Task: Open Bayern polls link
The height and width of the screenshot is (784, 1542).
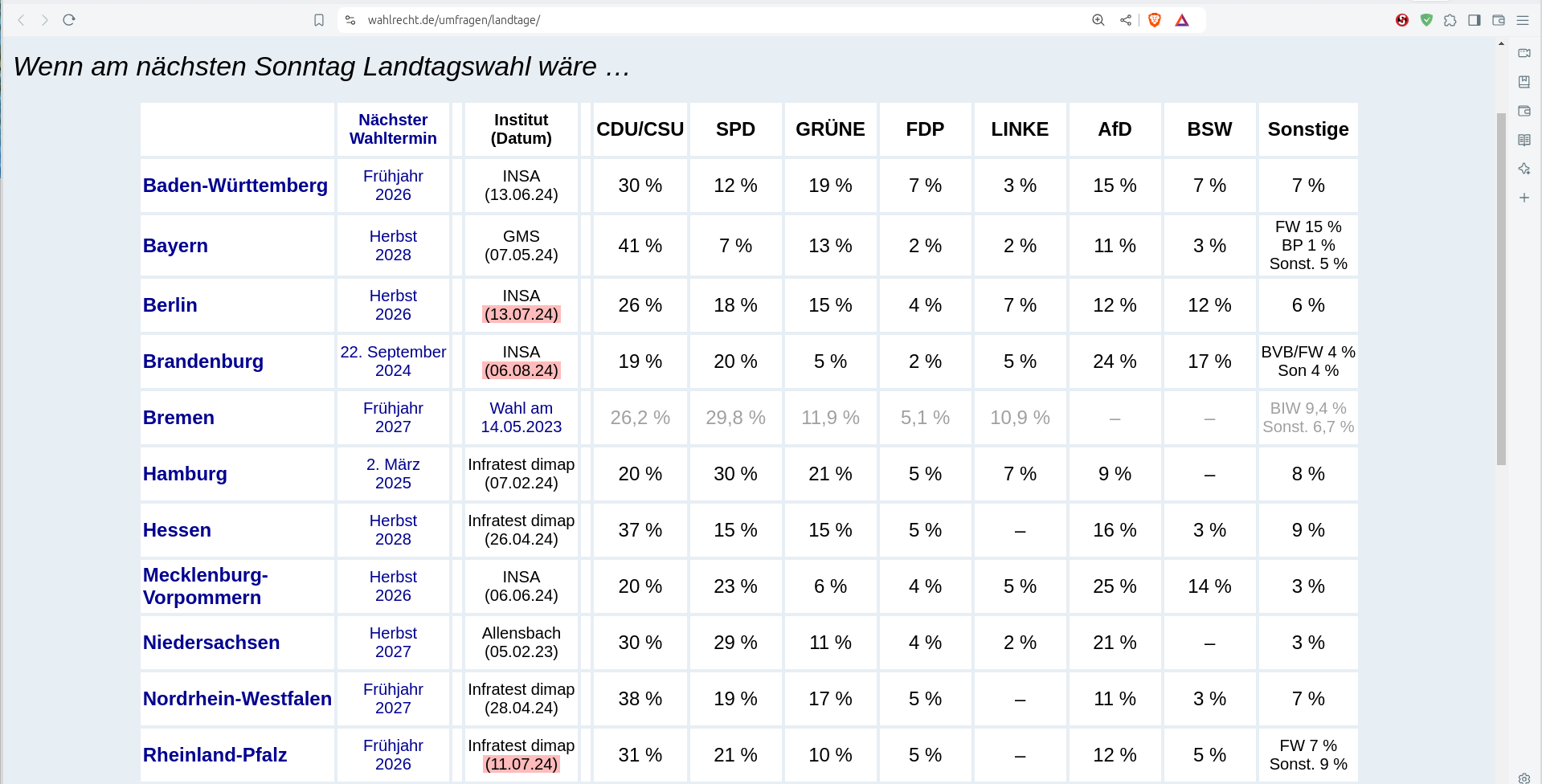Action: (x=175, y=246)
